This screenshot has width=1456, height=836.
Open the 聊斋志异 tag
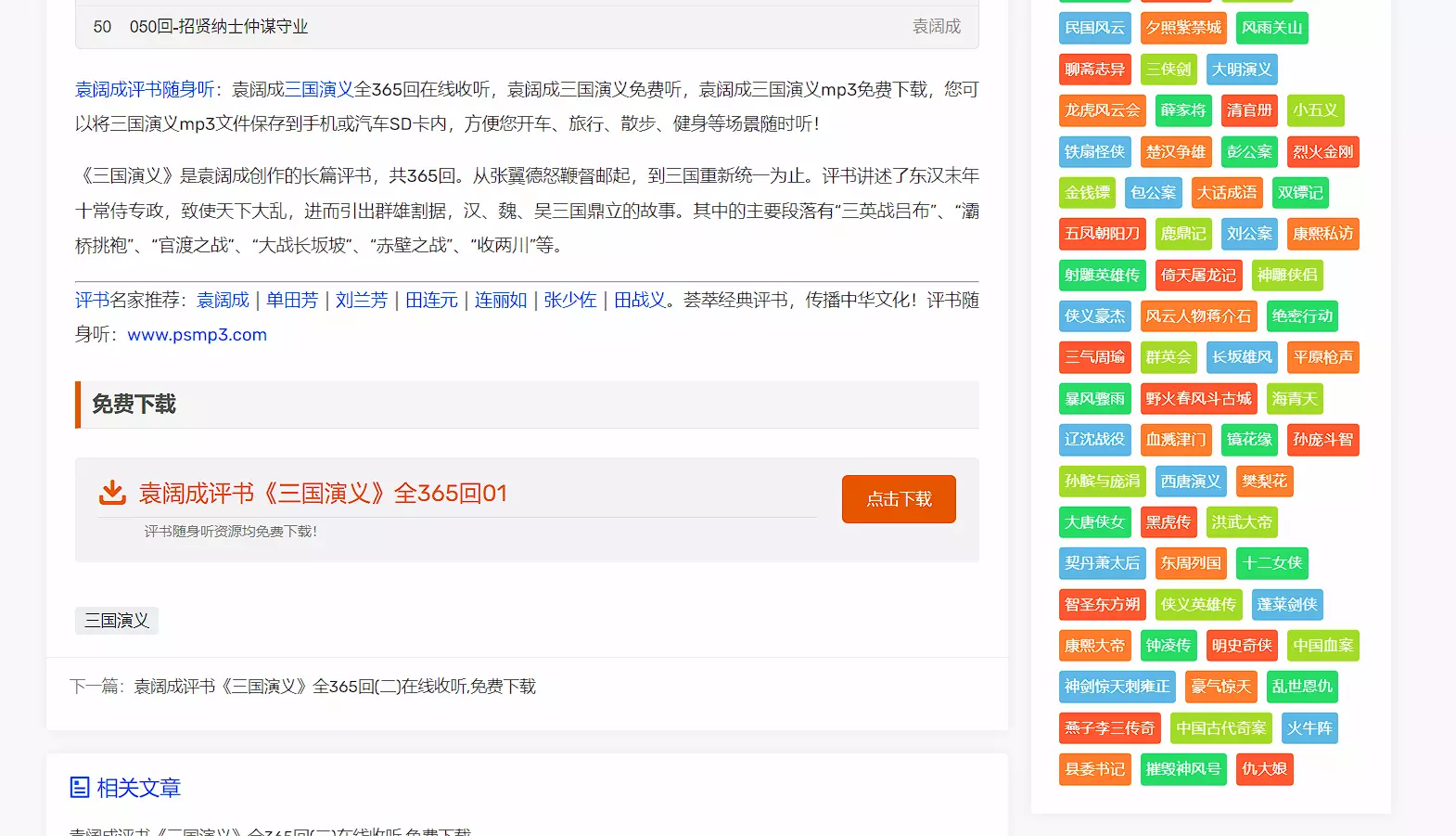coord(1094,70)
